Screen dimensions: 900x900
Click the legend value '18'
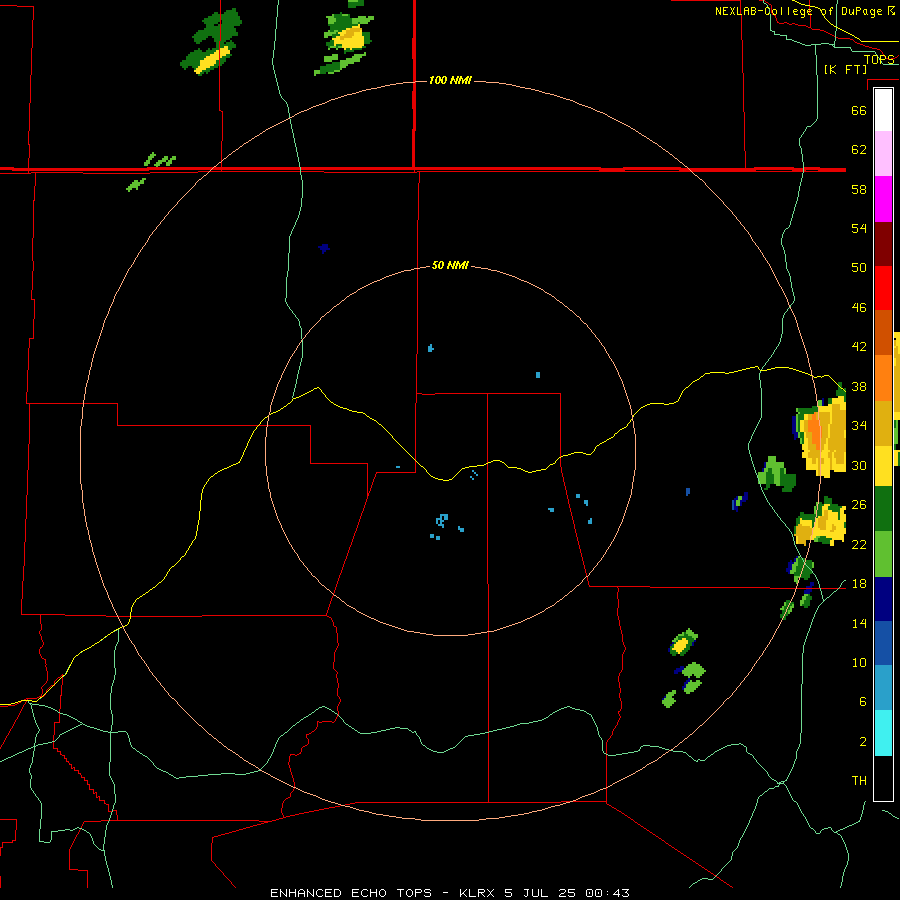859,584
